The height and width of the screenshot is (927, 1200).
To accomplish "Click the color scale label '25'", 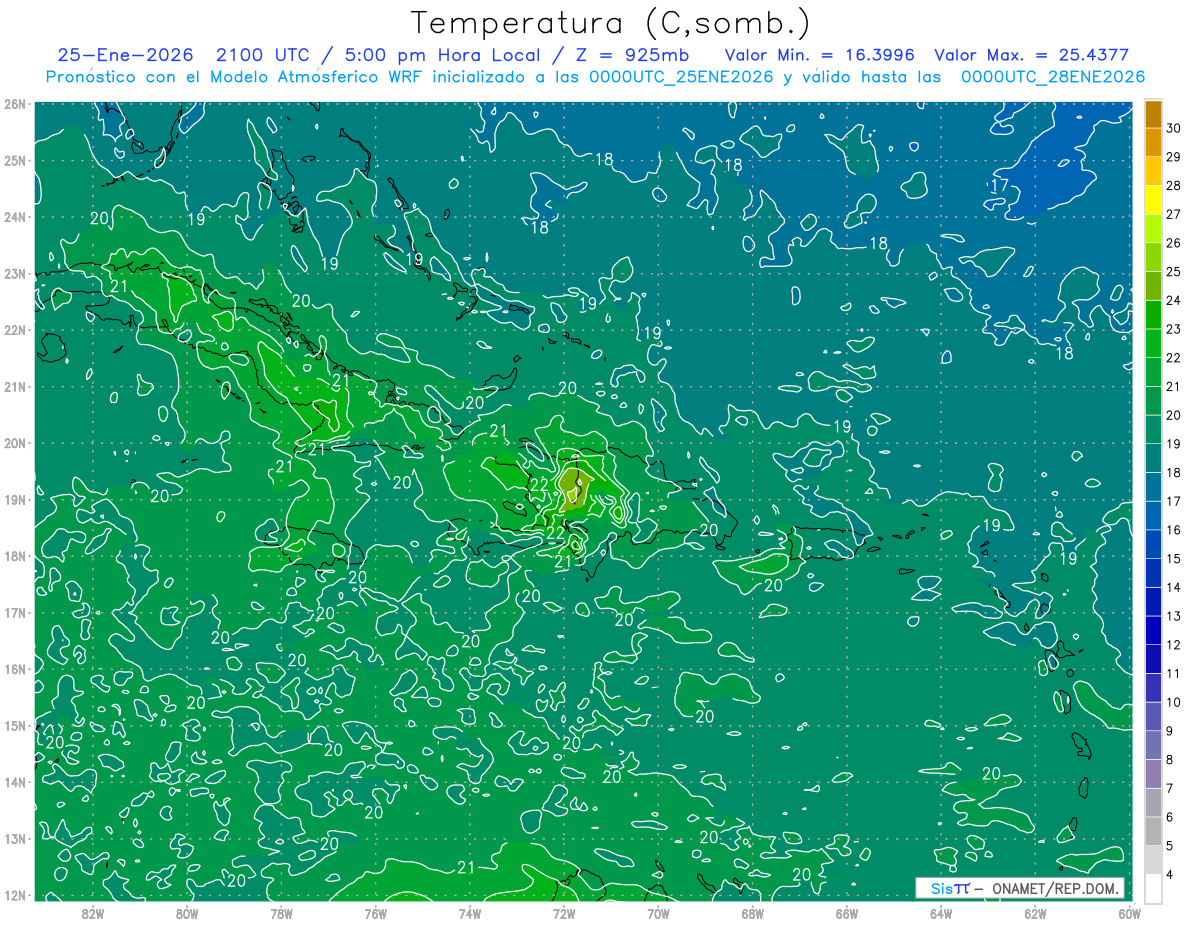I will 1174,272.
